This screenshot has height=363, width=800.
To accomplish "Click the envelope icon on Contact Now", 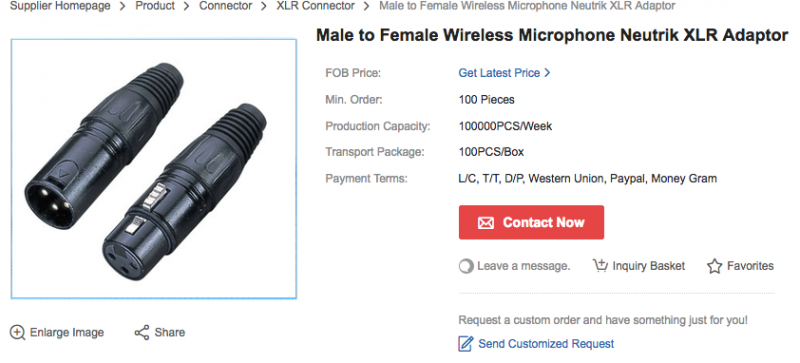I will tap(486, 223).
